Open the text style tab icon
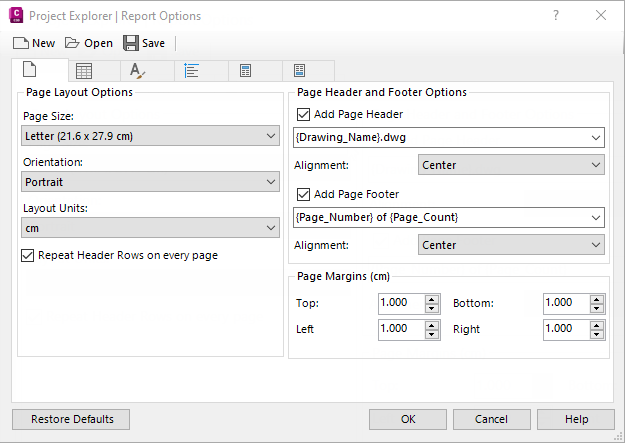The width and height of the screenshot is (625, 443). 138,71
